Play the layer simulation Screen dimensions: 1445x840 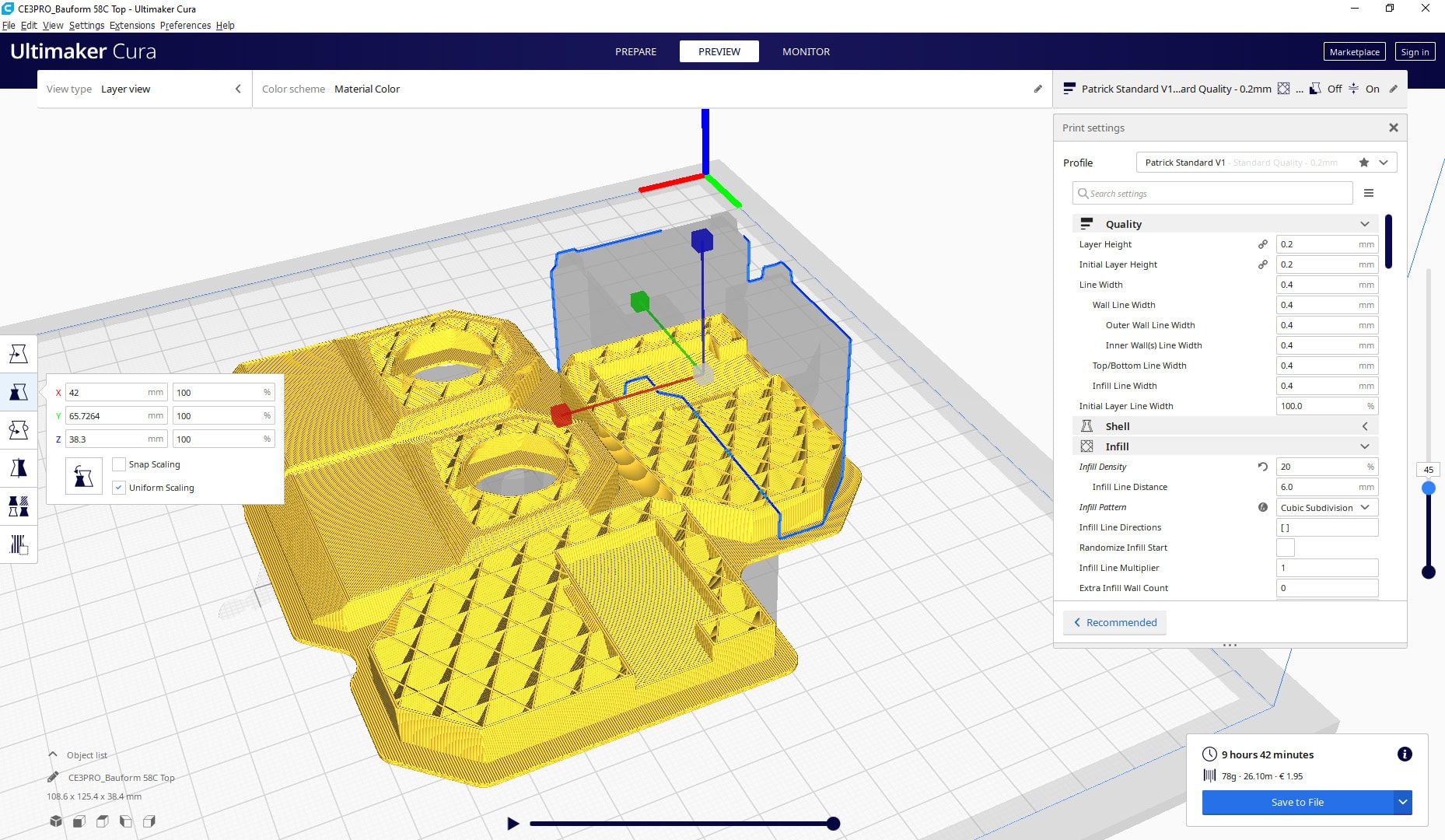point(513,823)
